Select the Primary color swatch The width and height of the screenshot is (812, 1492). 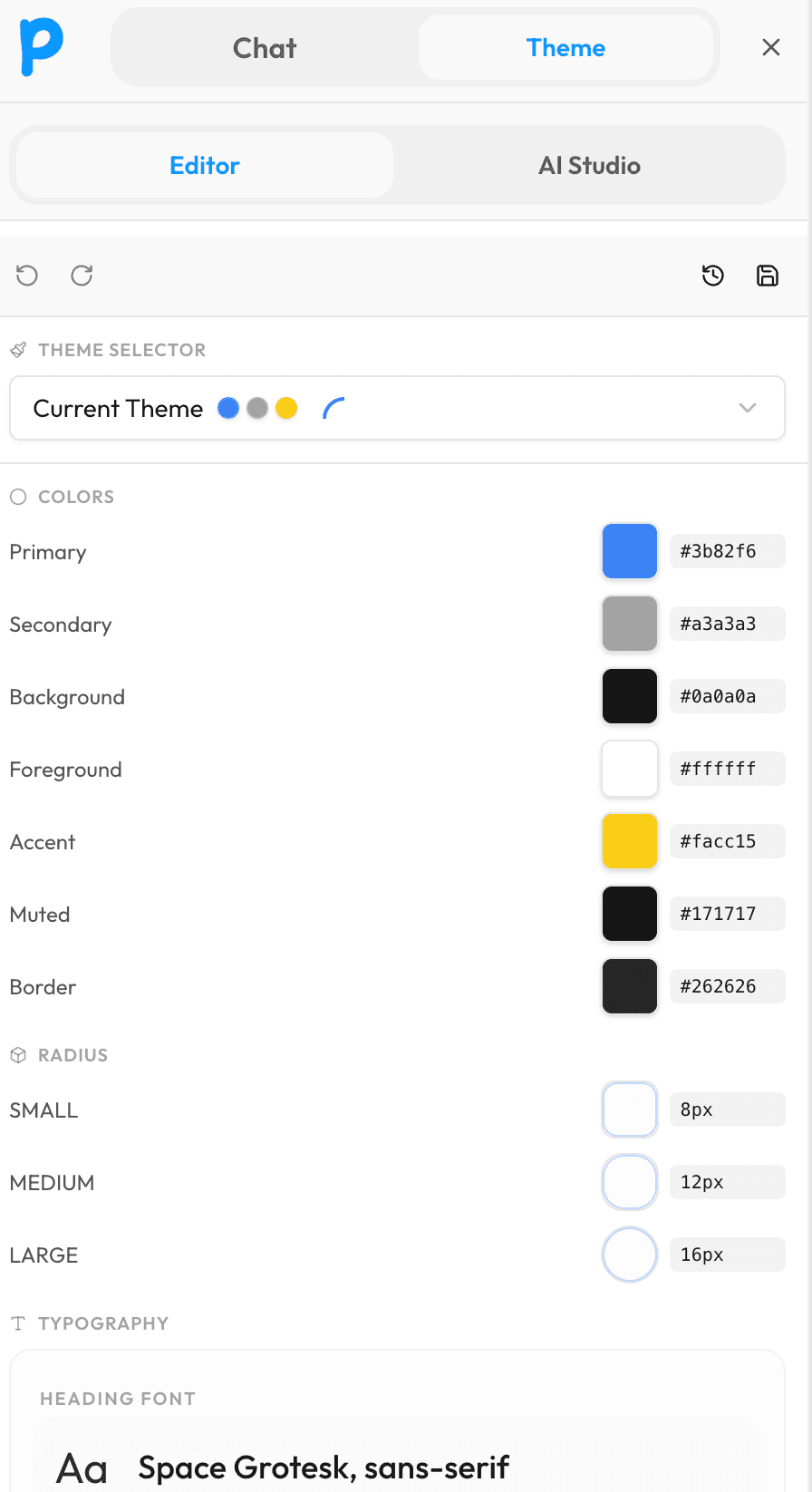[629, 551]
